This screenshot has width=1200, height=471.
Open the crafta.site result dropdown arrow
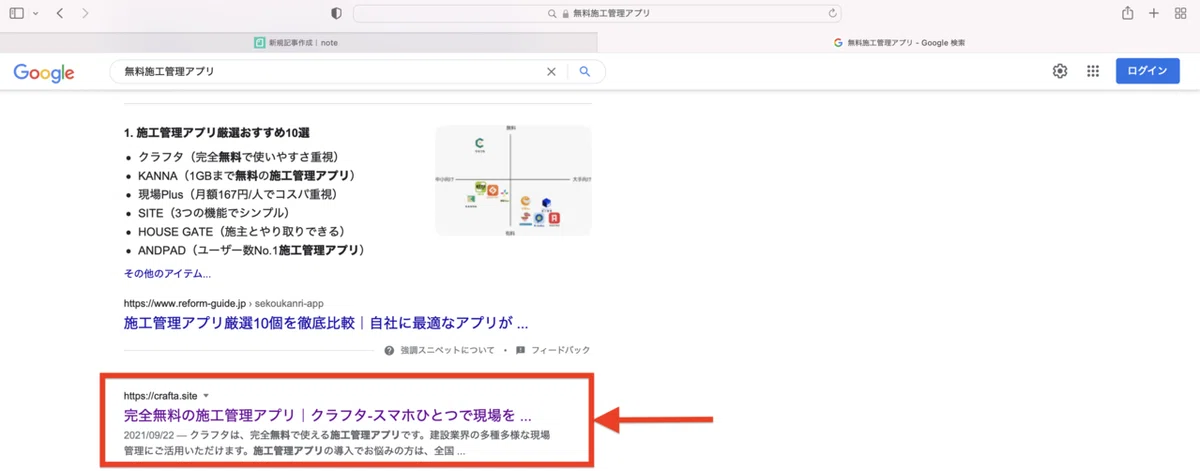pyautogui.click(x=206, y=396)
